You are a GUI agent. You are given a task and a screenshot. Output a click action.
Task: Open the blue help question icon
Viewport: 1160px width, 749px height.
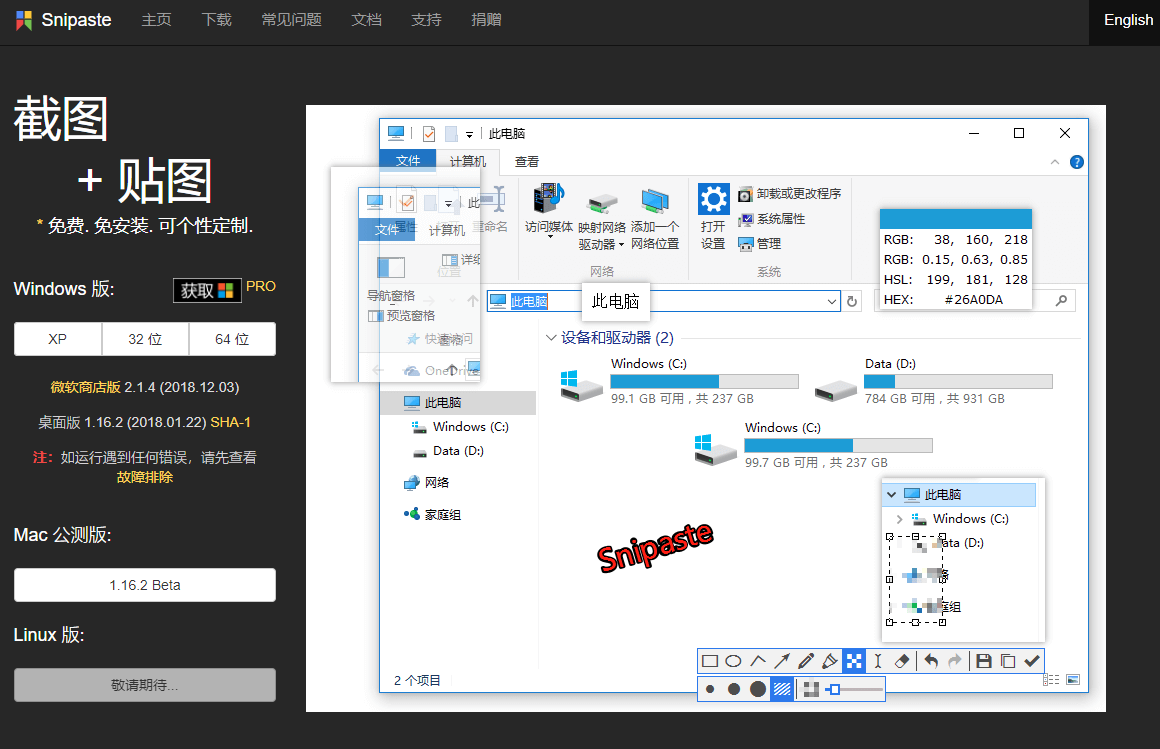tap(1077, 162)
